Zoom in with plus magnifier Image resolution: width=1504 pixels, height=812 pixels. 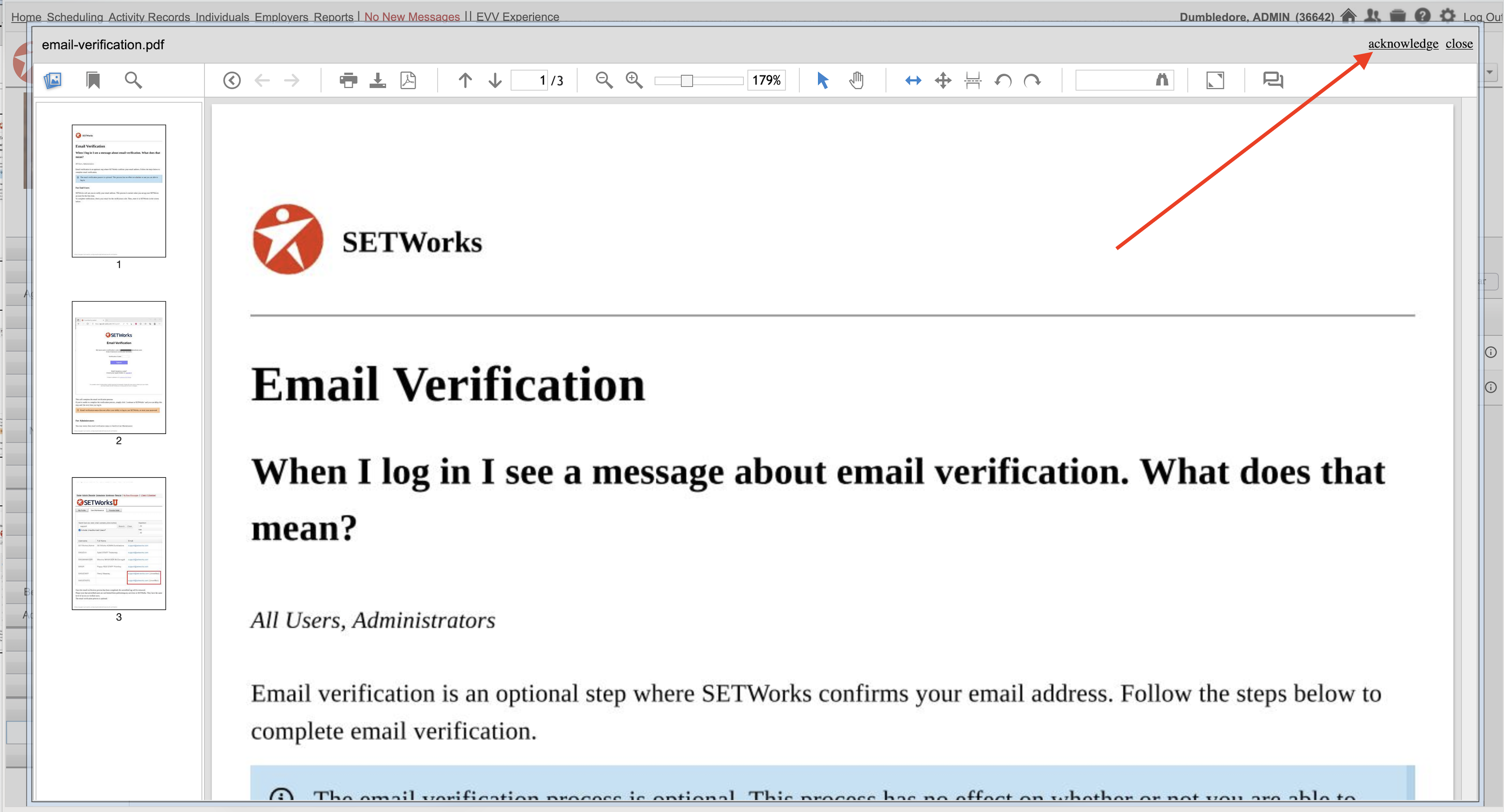click(634, 80)
